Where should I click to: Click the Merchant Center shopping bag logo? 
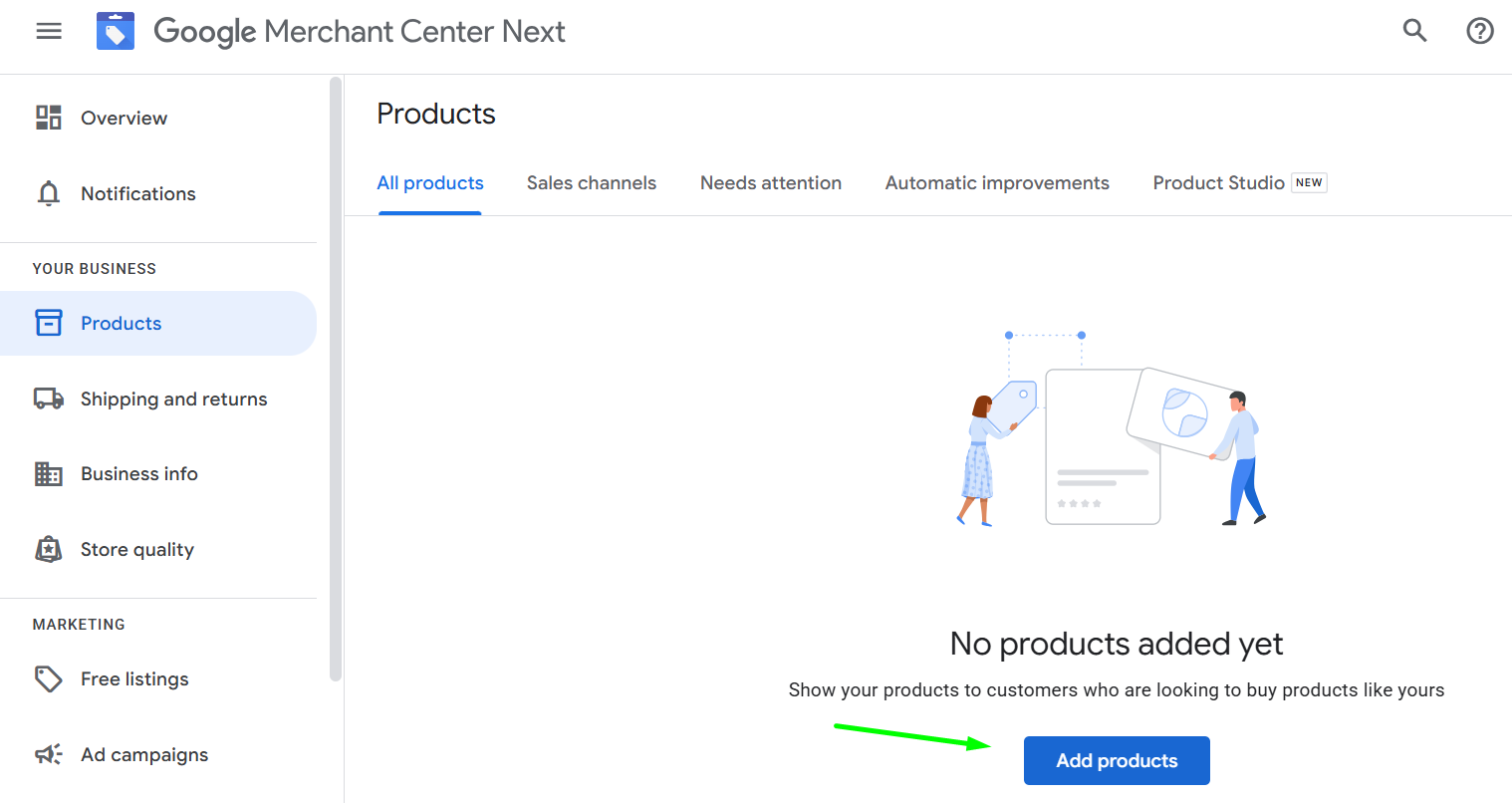click(115, 31)
